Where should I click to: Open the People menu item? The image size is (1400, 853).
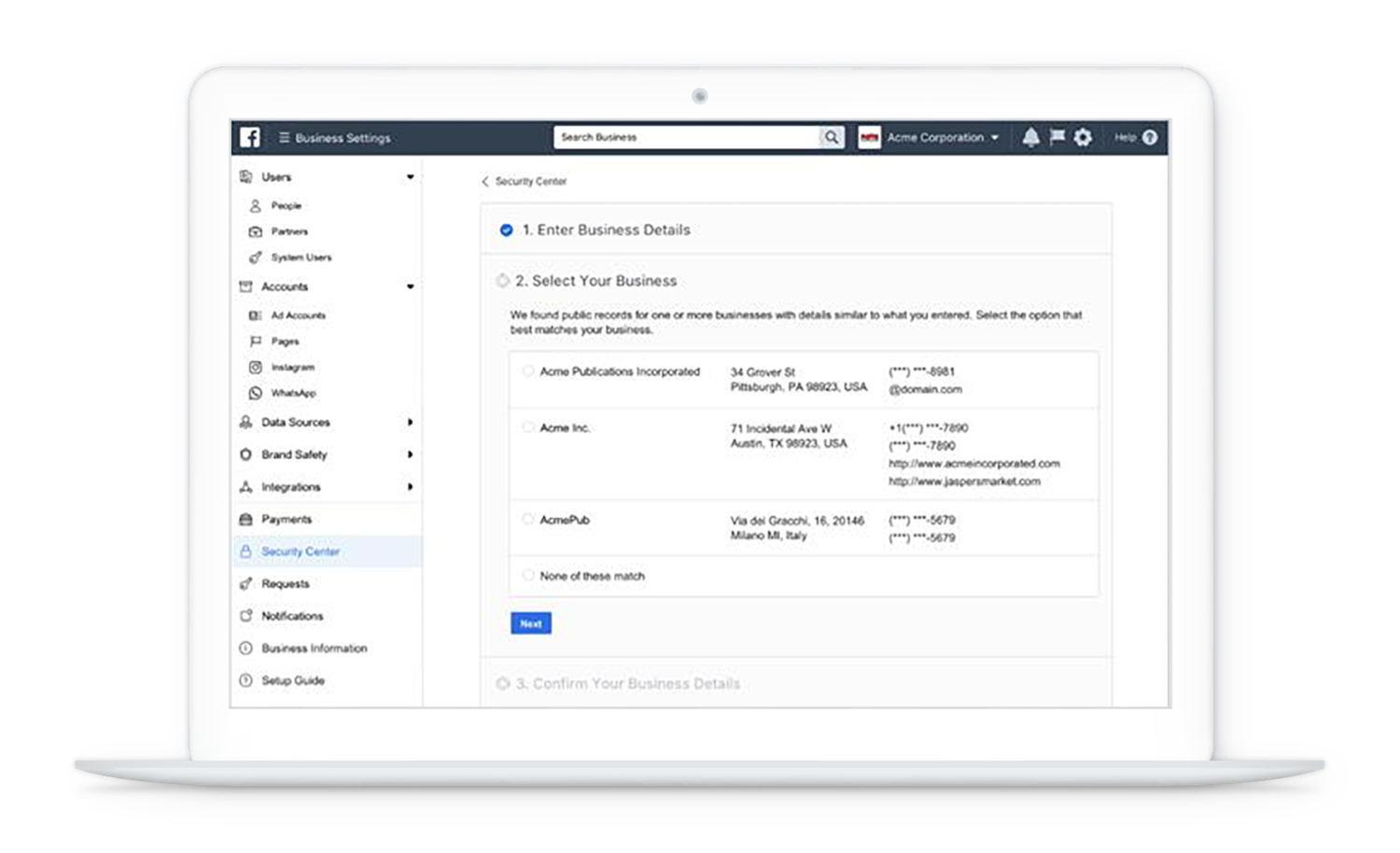click(x=287, y=205)
